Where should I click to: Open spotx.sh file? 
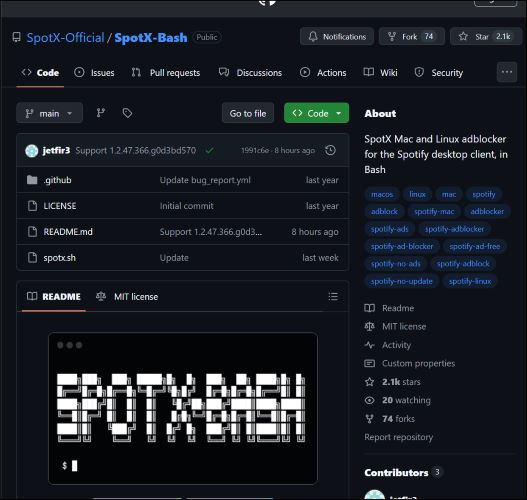(x=59, y=257)
